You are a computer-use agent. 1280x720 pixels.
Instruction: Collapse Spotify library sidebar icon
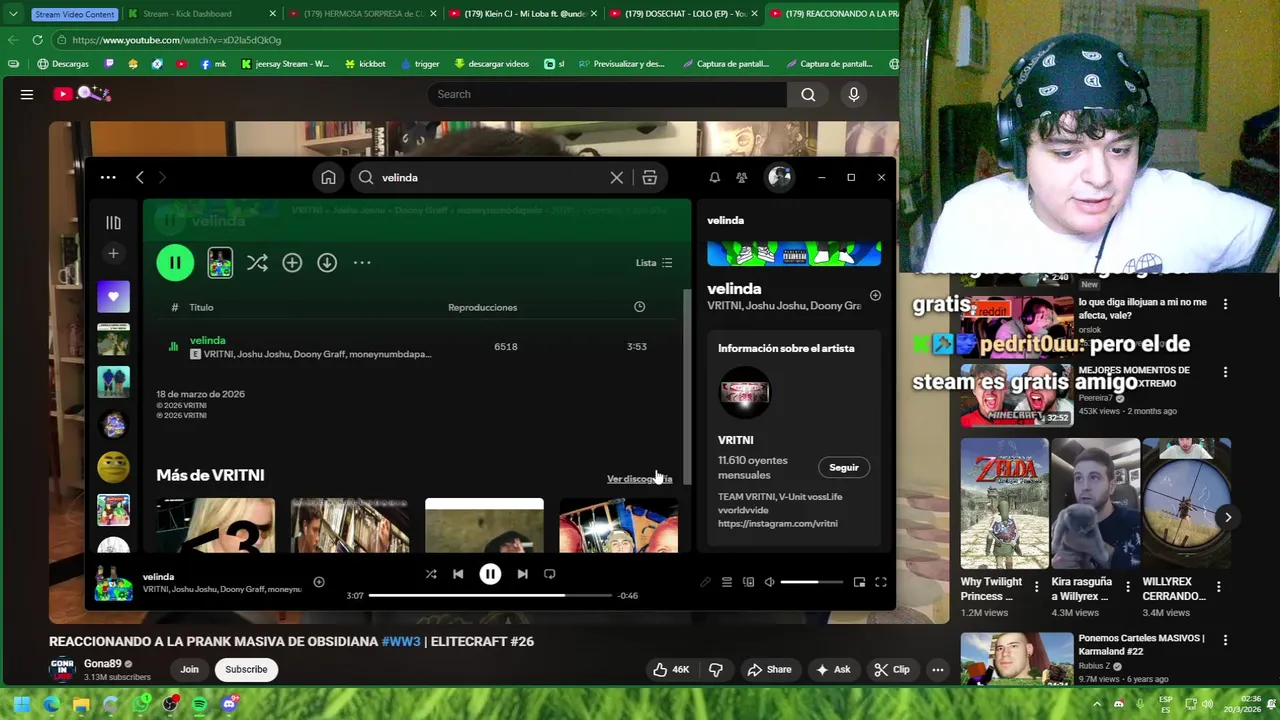pyautogui.click(x=113, y=223)
